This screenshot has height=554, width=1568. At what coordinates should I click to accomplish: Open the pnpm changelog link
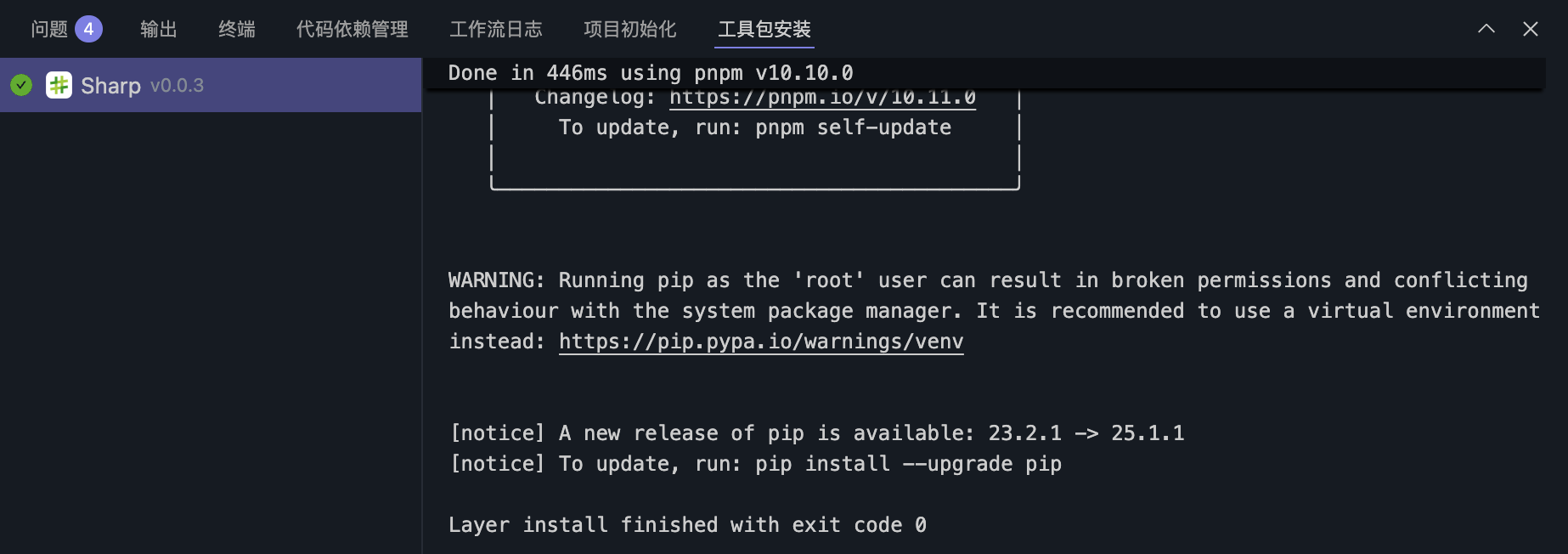point(822,98)
